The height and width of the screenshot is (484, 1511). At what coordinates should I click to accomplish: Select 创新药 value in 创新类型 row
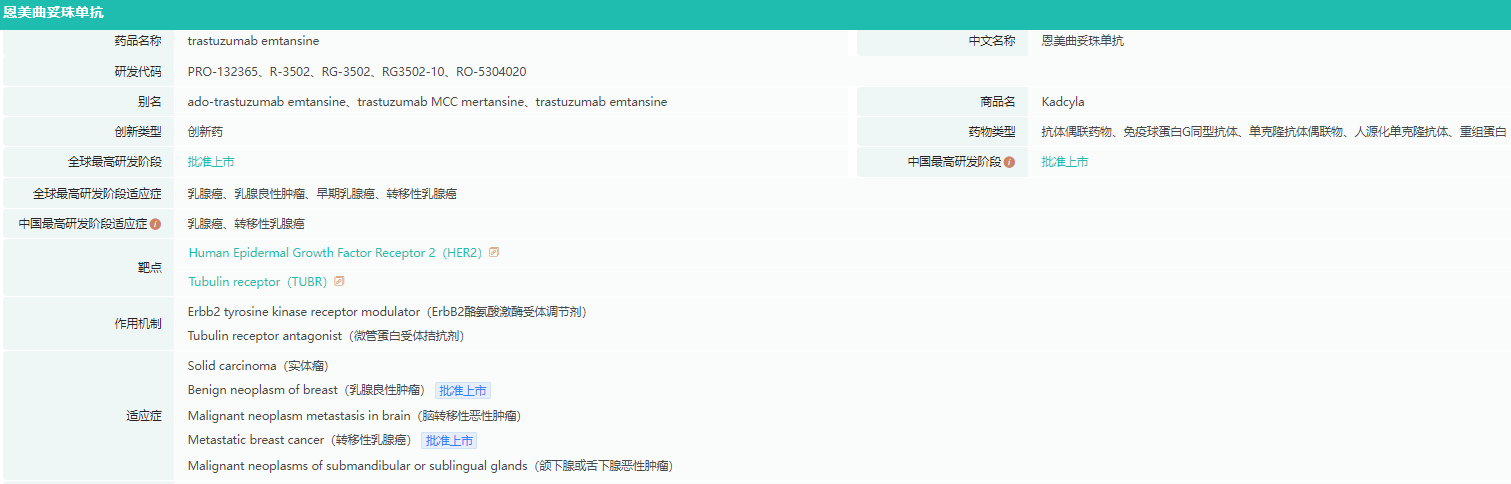[x=205, y=132]
